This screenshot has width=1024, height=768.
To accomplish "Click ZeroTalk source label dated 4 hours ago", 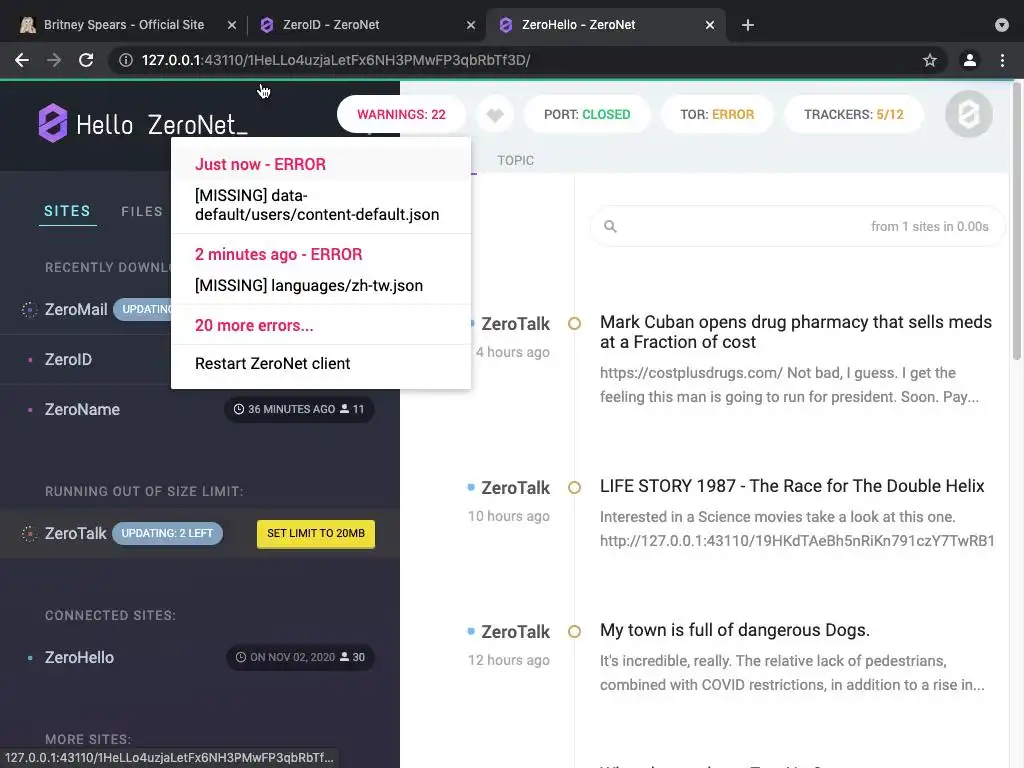I will [x=515, y=324].
